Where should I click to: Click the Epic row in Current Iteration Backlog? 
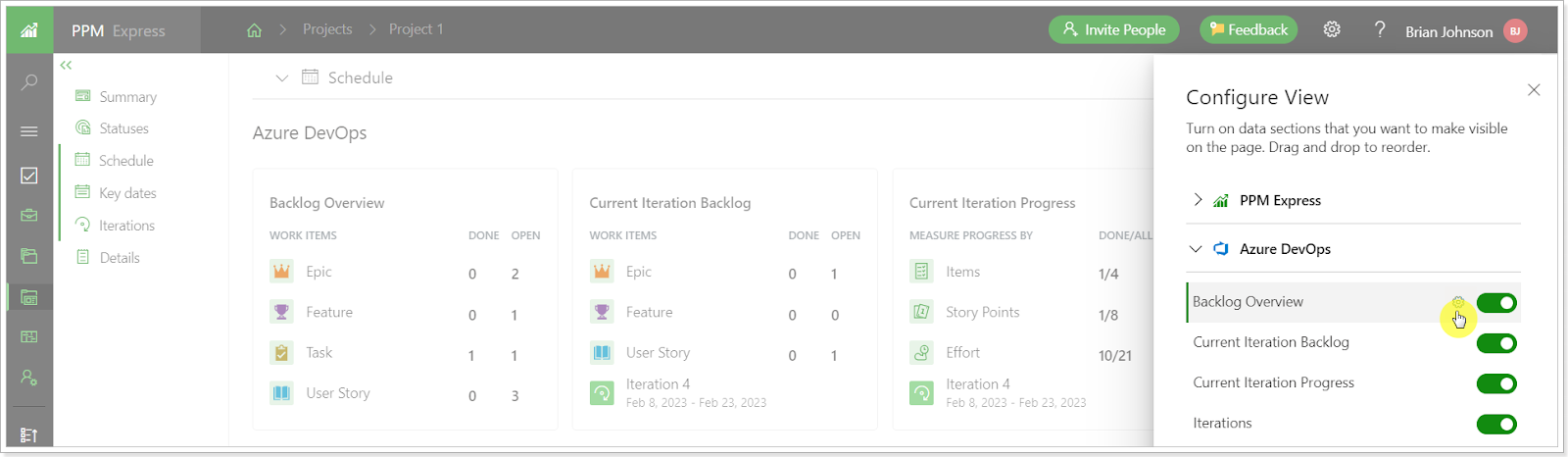pyautogui.click(x=725, y=273)
